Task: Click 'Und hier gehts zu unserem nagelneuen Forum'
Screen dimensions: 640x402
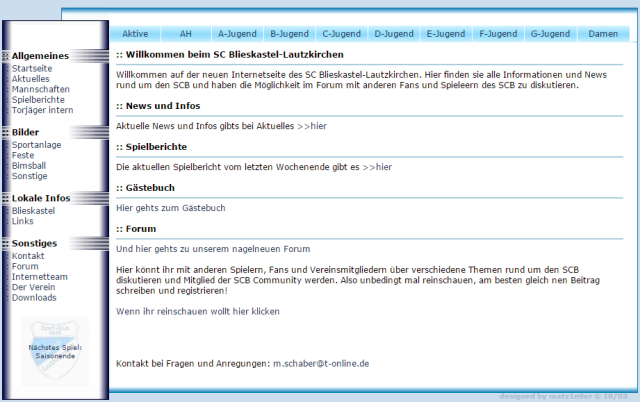Action: tap(213, 249)
